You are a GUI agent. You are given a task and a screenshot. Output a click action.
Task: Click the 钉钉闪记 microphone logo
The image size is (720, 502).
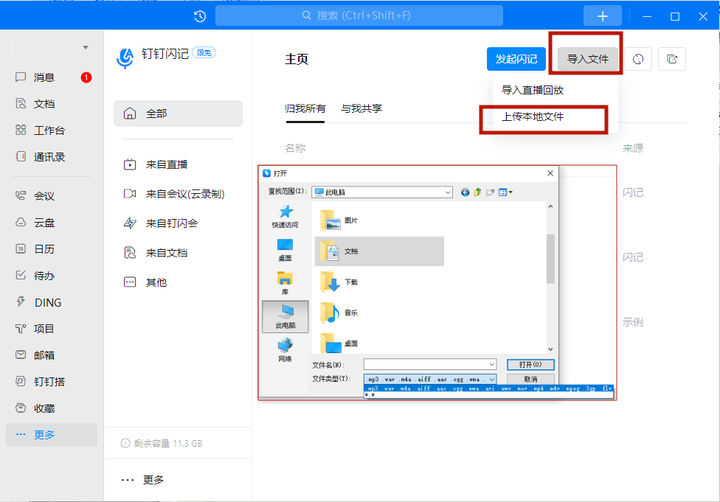(125, 58)
